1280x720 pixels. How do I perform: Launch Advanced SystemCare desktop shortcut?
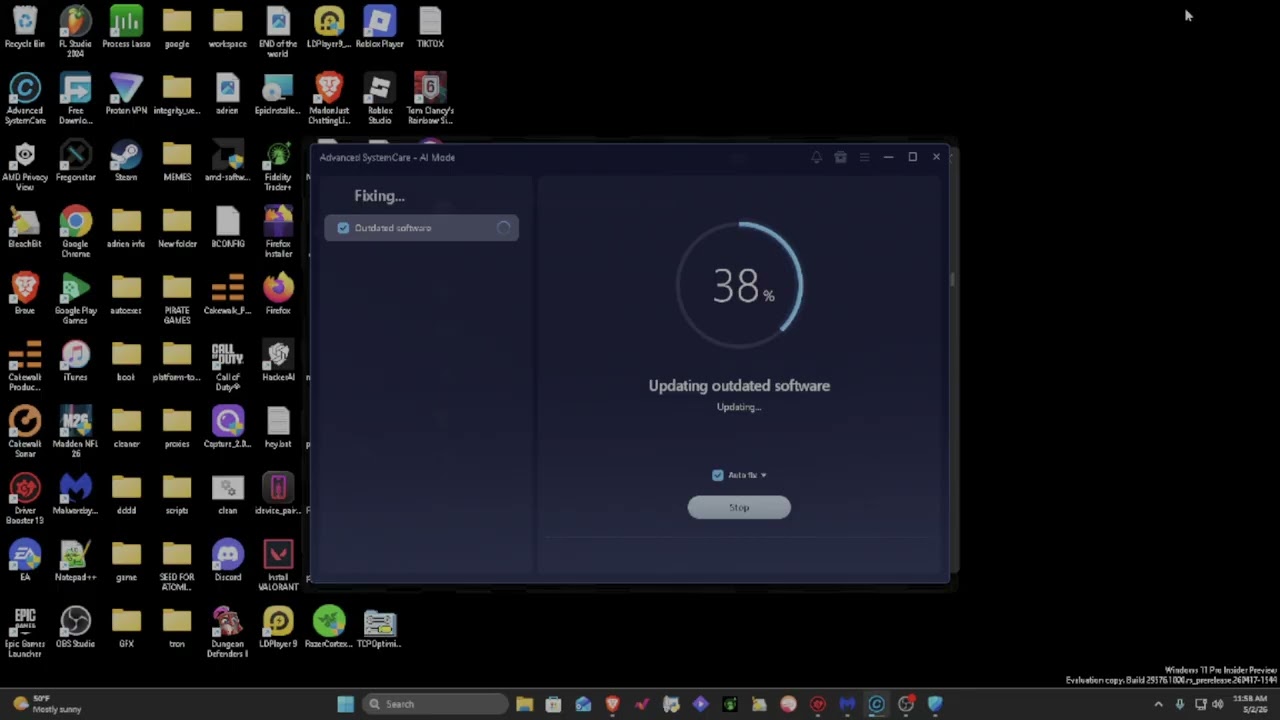click(x=25, y=98)
